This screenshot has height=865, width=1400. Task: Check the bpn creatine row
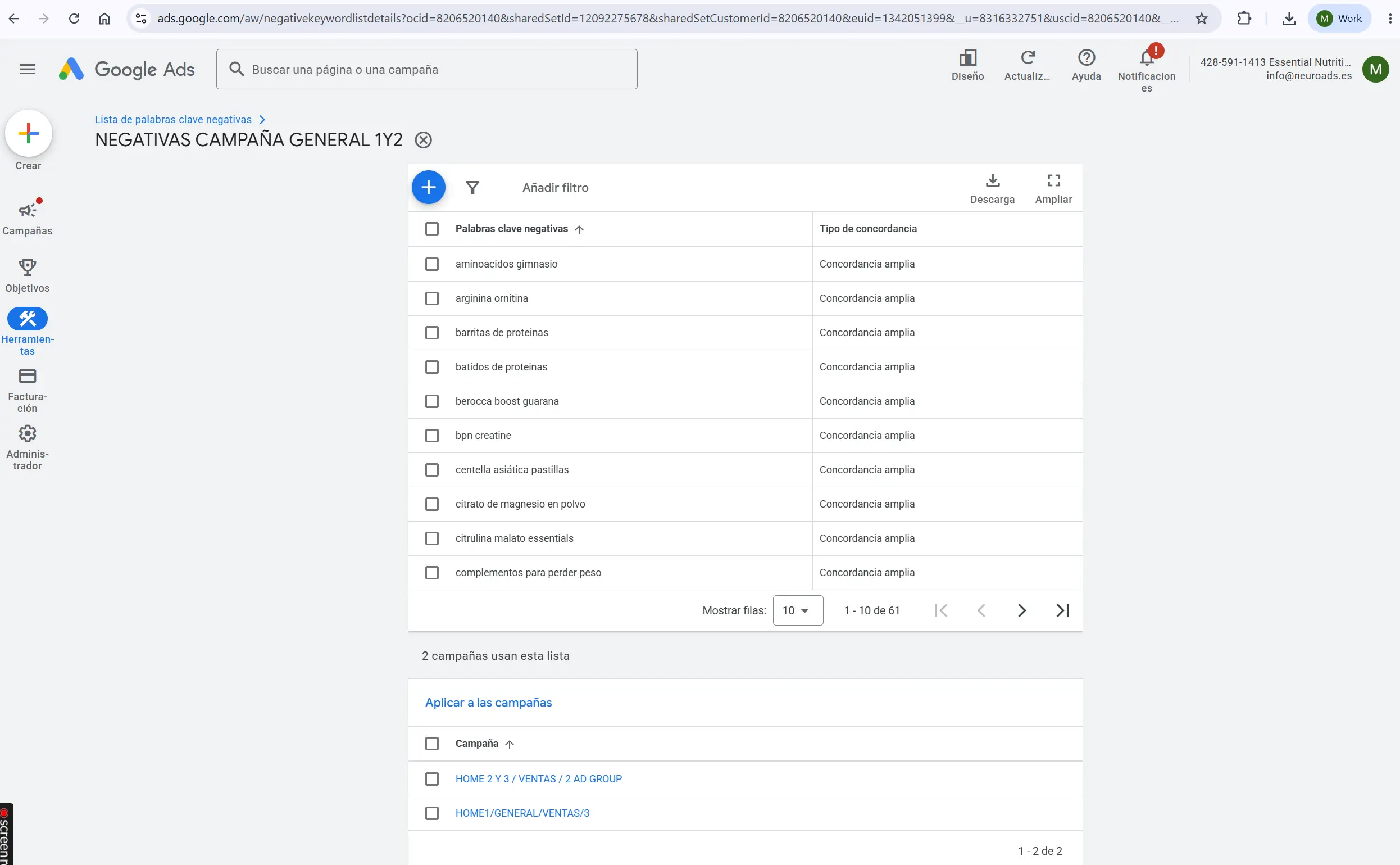click(x=432, y=436)
